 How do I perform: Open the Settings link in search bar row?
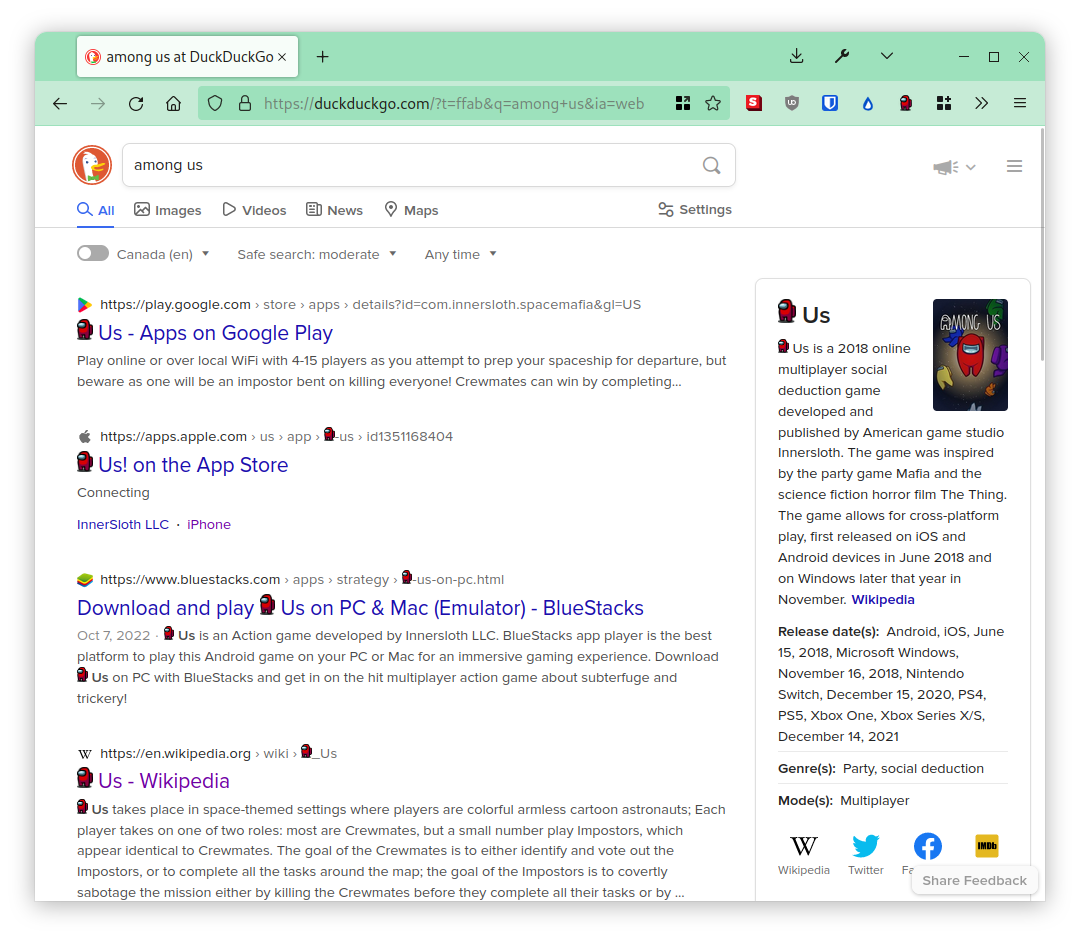(x=695, y=210)
